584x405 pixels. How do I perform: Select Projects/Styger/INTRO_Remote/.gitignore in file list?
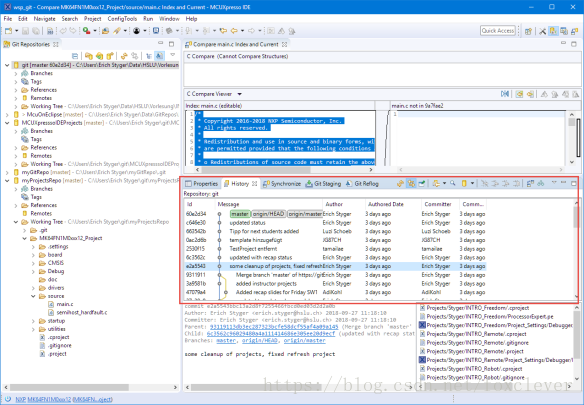pyautogui.click(x=474, y=343)
